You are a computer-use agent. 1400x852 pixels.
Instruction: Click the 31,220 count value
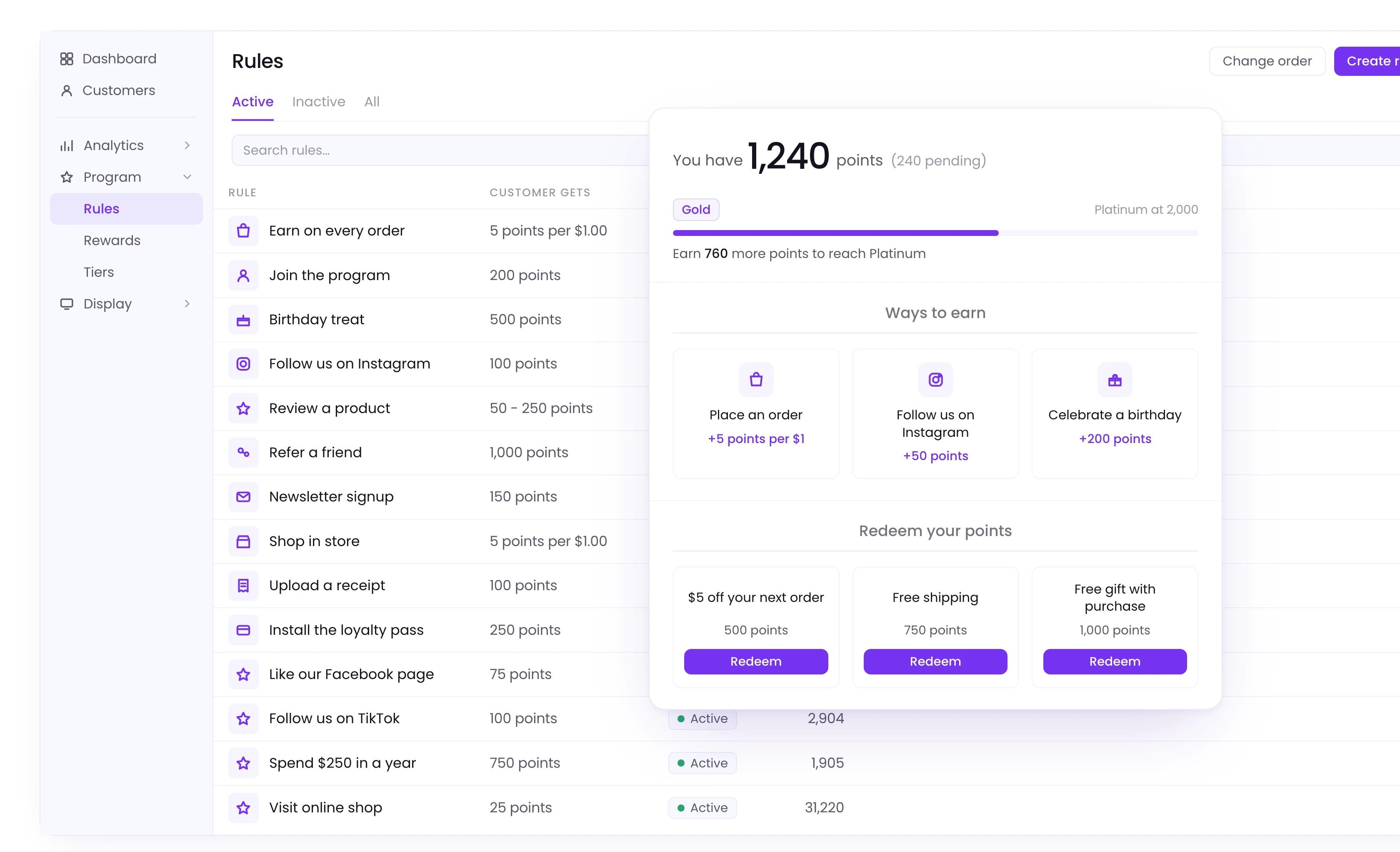tap(825, 807)
